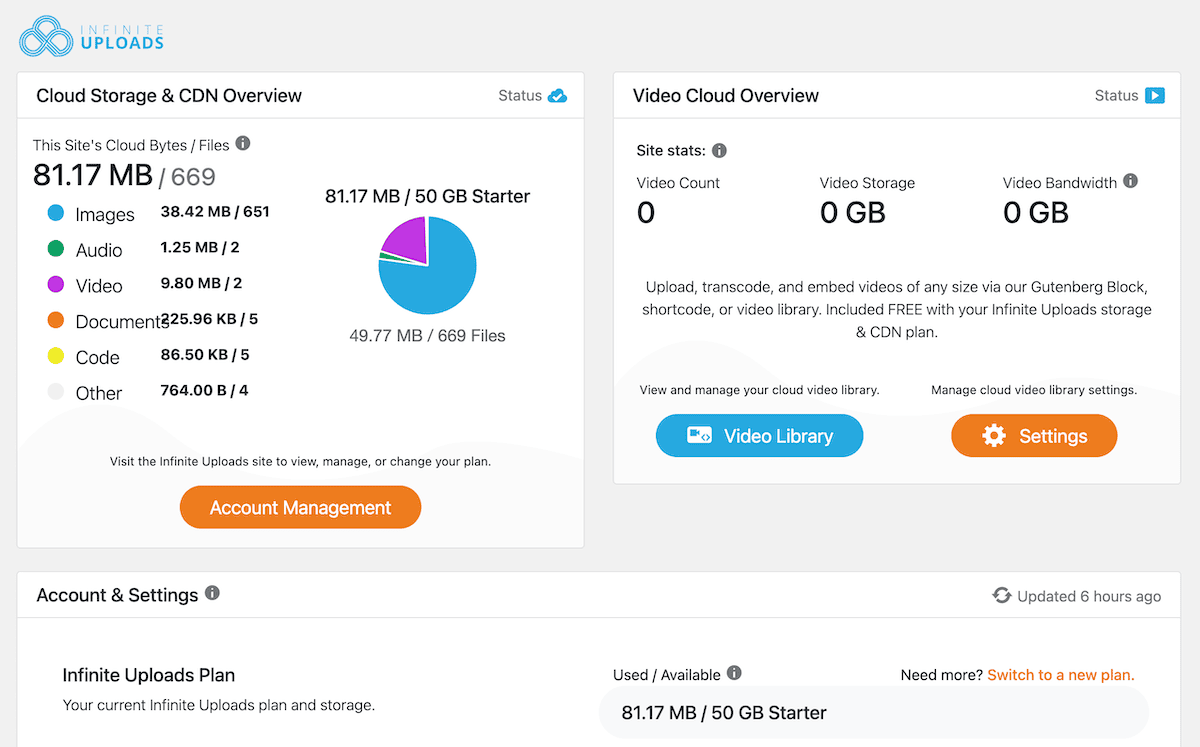Click the yellow Code legend dot
This screenshot has height=747, width=1200.
point(56,357)
